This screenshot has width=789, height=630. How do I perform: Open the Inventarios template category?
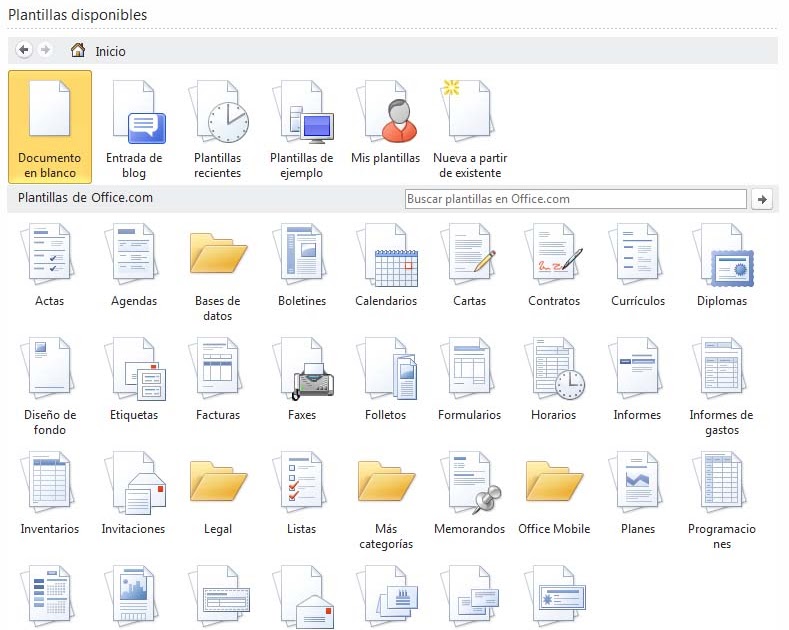[x=50, y=493]
